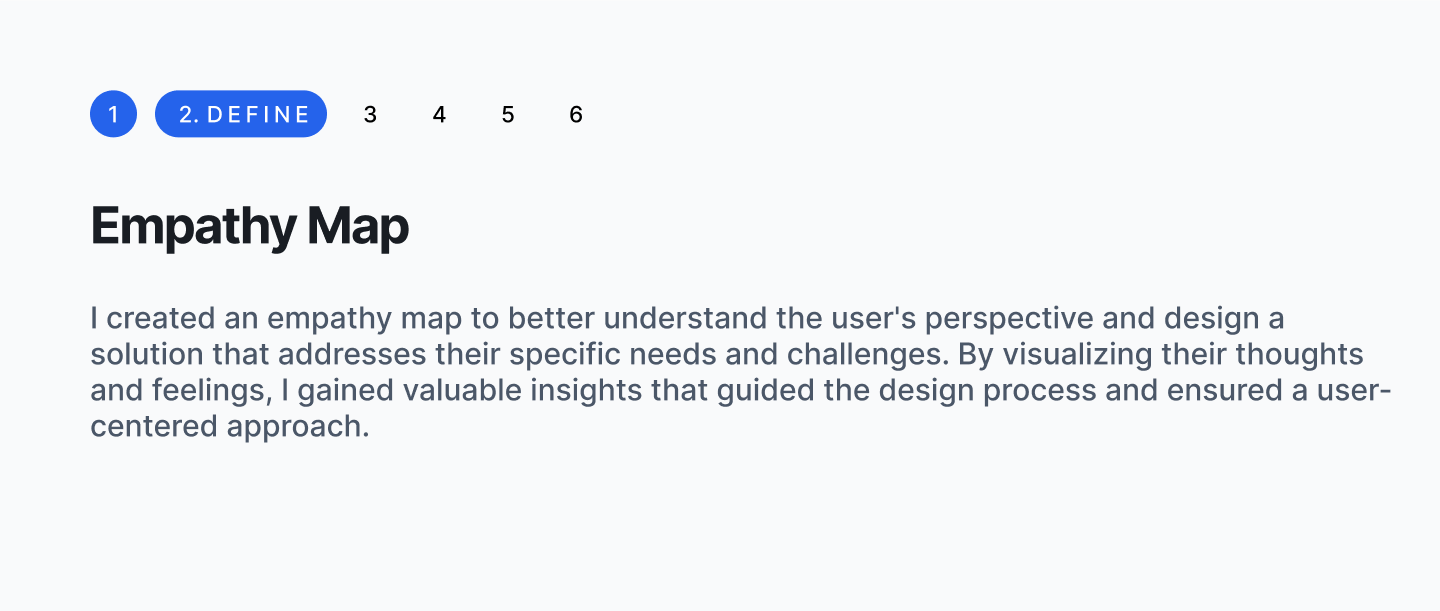
Task: Select the active "2. DEFINE" step pill
Action: 241,114
